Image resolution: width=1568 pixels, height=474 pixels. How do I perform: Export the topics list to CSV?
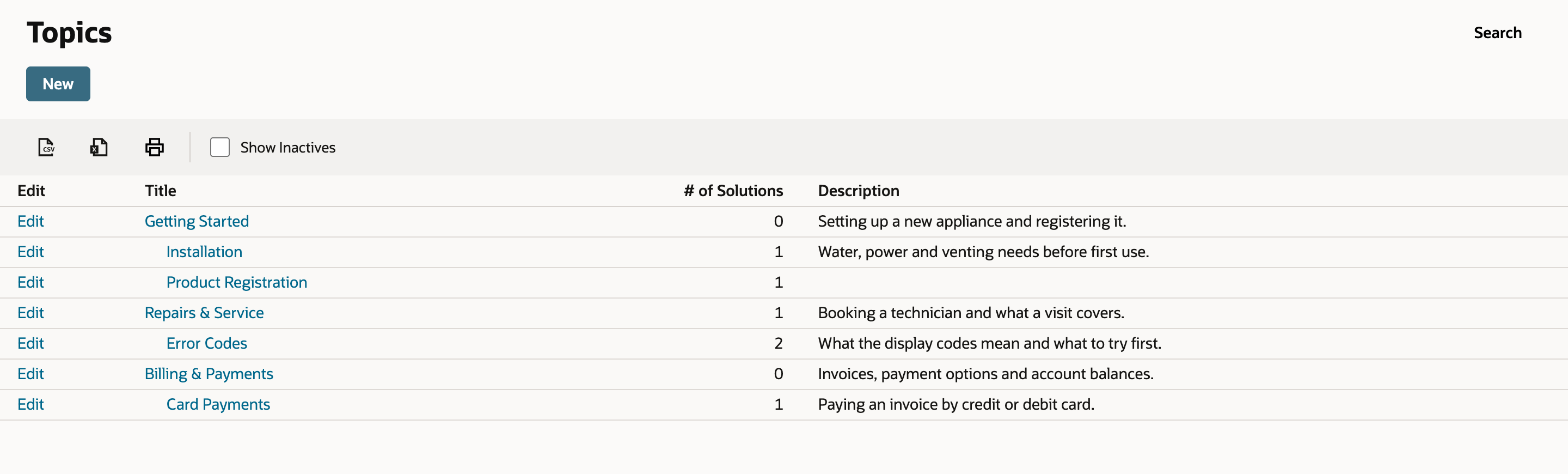click(x=46, y=147)
